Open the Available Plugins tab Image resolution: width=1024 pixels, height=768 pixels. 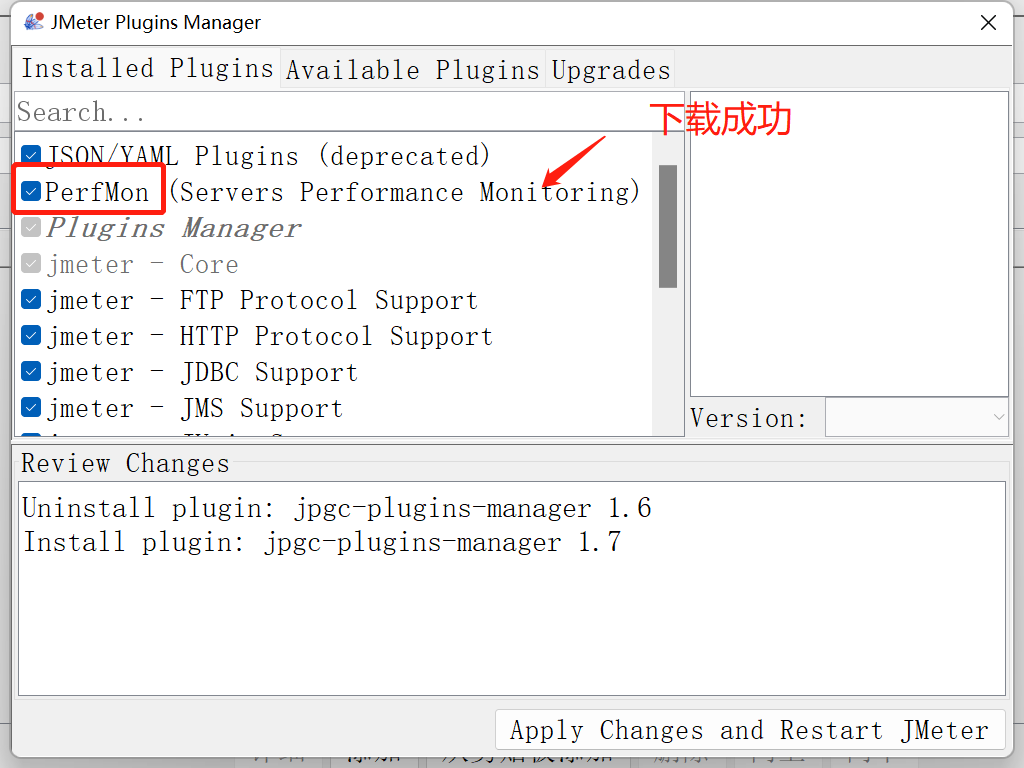point(412,70)
